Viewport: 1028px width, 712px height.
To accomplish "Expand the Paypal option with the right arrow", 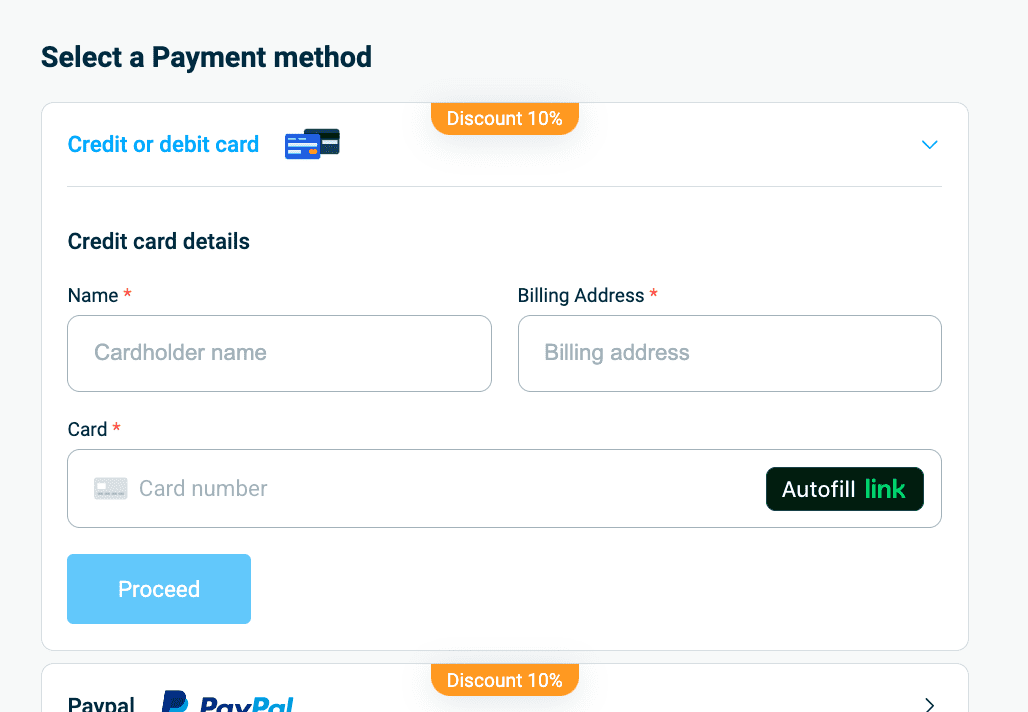I will click(x=929, y=704).
